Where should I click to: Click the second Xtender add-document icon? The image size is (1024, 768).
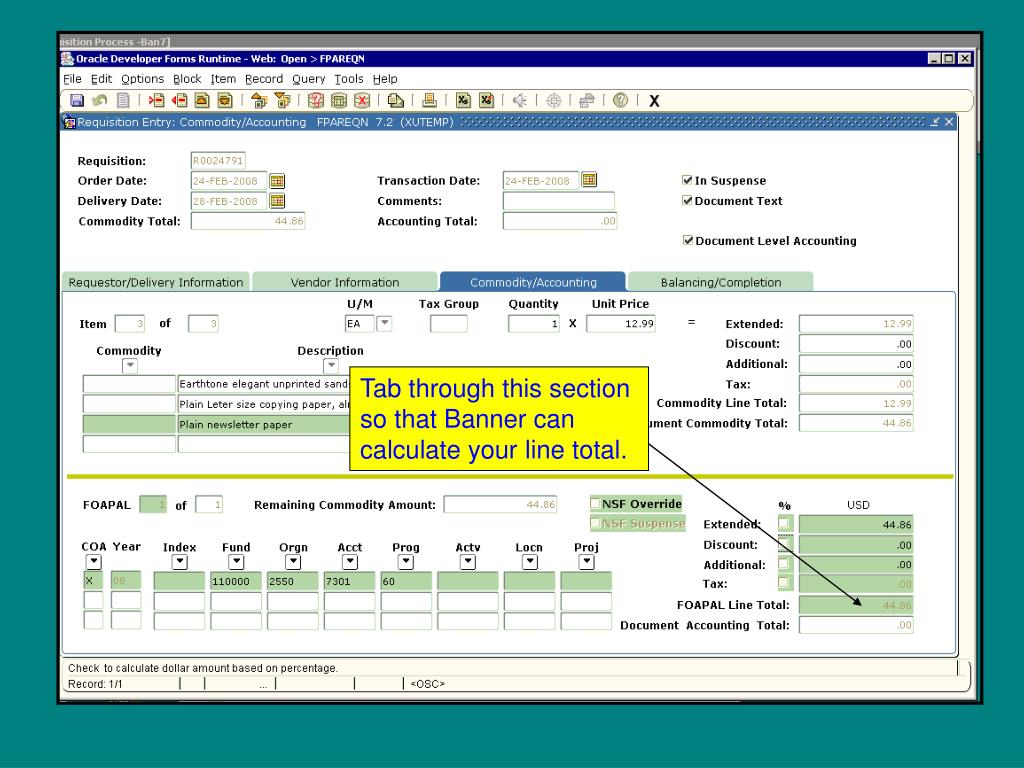487,101
